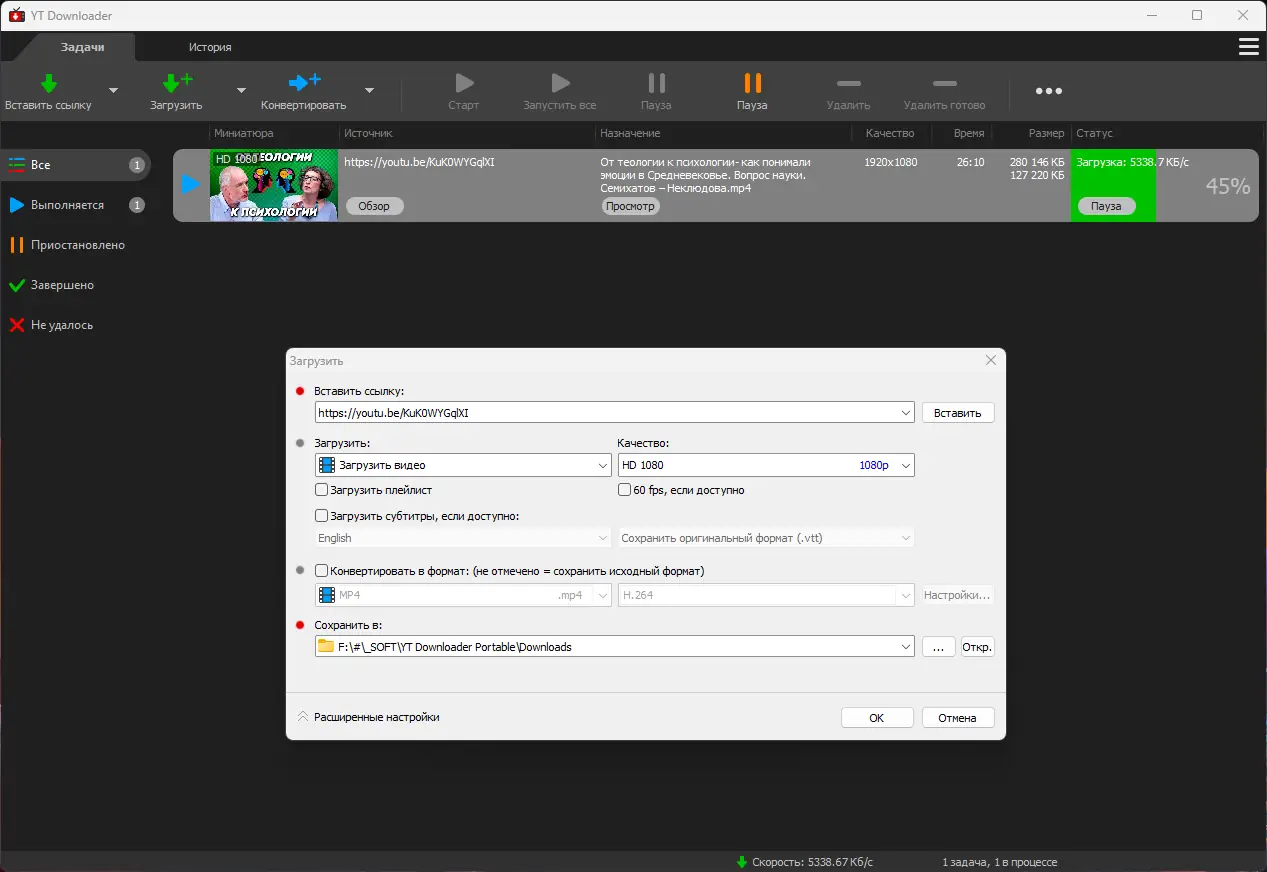
Task: Enable the convert to format checkbox
Action: (322, 571)
